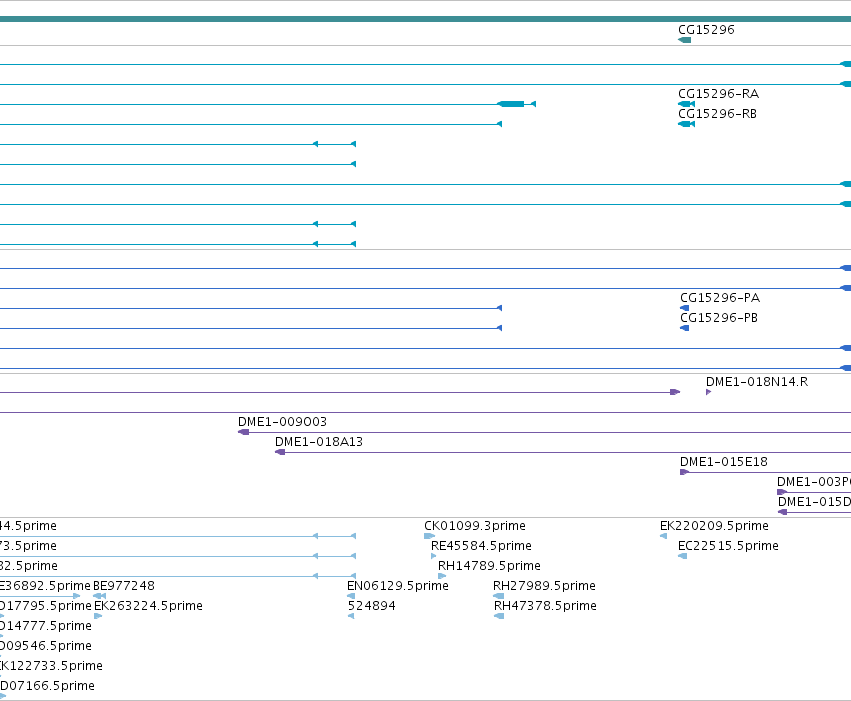Select the DME1-018N14.R feature label
The width and height of the screenshot is (851, 701).
point(757,382)
